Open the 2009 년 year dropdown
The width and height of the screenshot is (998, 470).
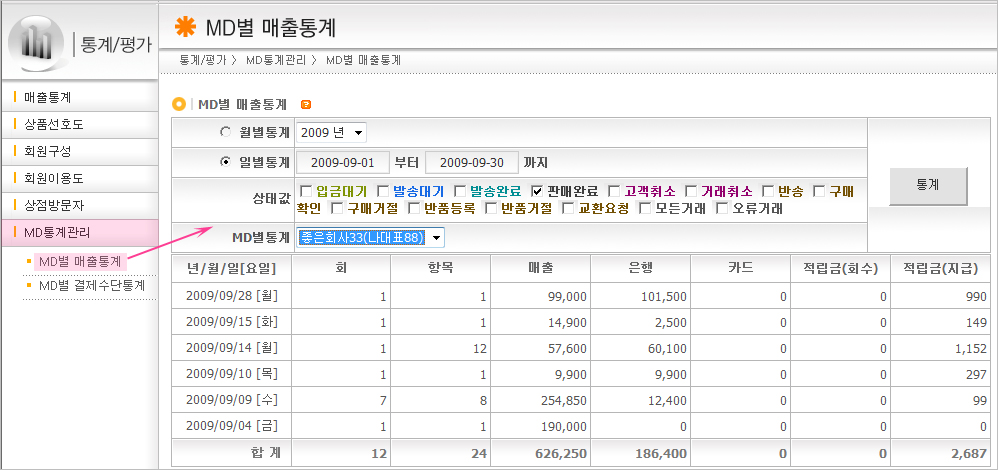[x=332, y=132]
